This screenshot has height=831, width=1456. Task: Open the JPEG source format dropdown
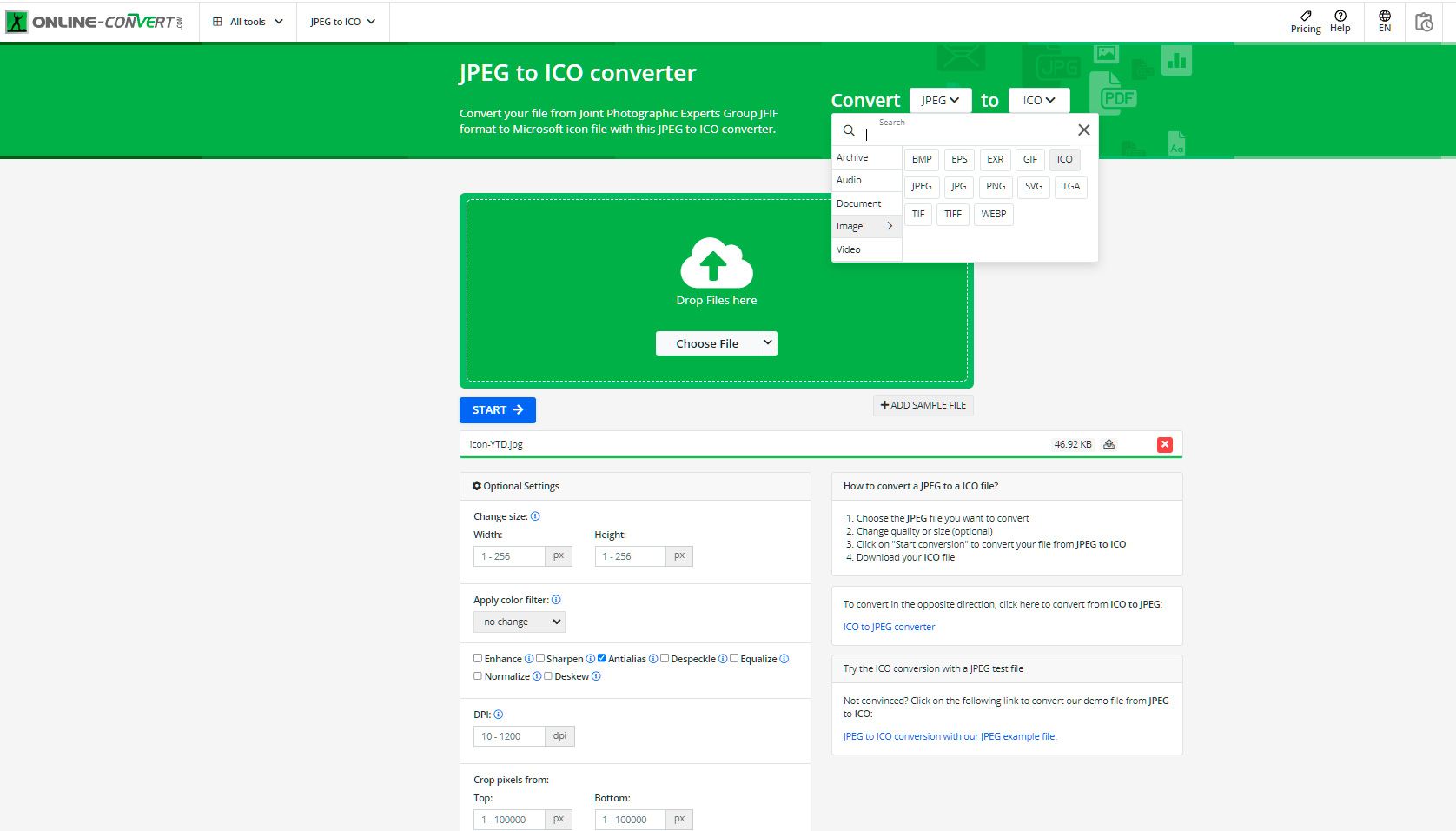pyautogui.click(x=939, y=100)
